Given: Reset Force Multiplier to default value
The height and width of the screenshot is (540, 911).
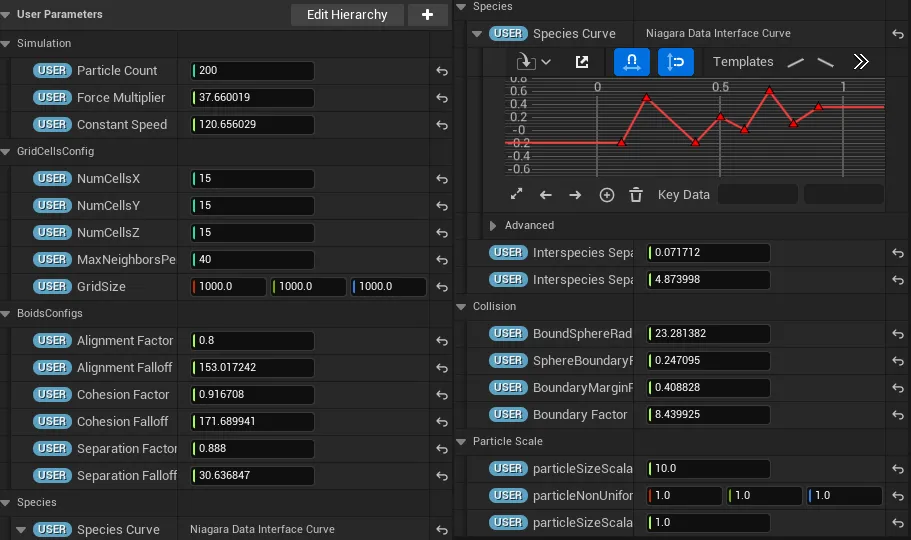Looking at the screenshot, I should pyautogui.click(x=442, y=98).
